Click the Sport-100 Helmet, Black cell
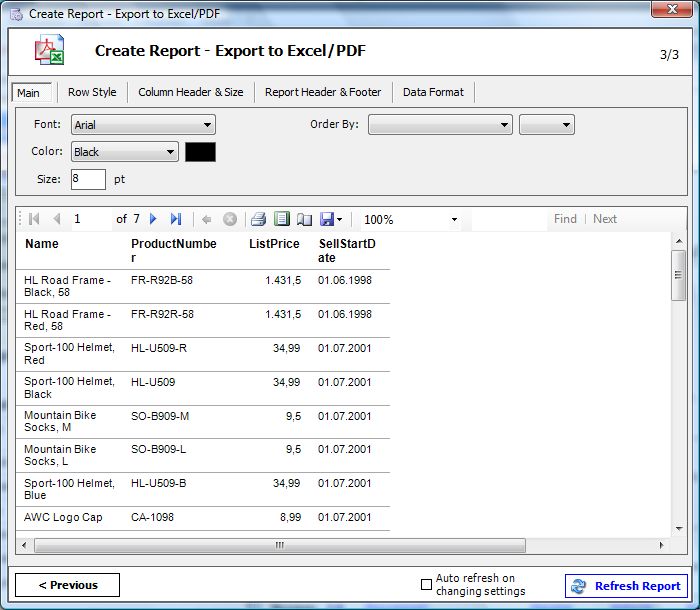Image resolution: width=700 pixels, height=610 pixels. pyautogui.click(x=70, y=388)
